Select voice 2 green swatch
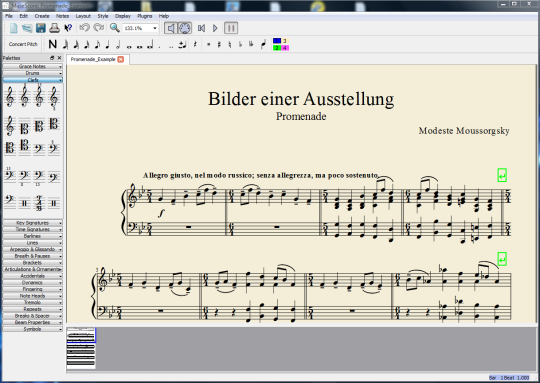The height and width of the screenshot is (383, 540). (277, 48)
